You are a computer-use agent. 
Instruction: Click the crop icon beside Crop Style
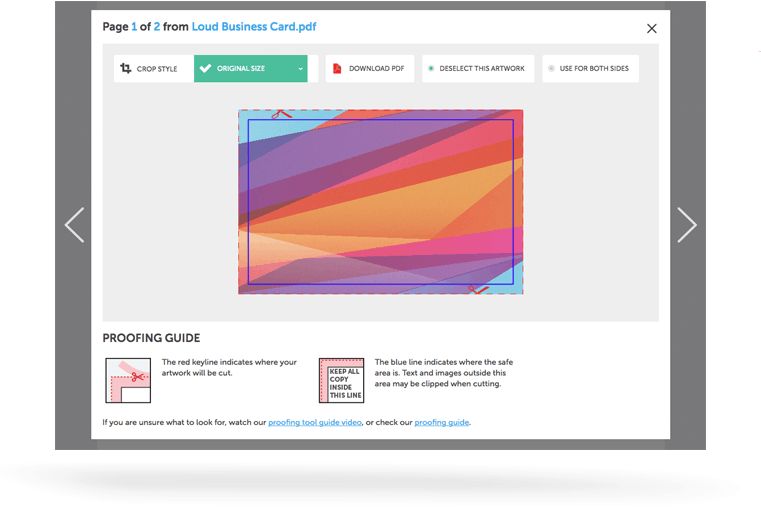pos(126,68)
